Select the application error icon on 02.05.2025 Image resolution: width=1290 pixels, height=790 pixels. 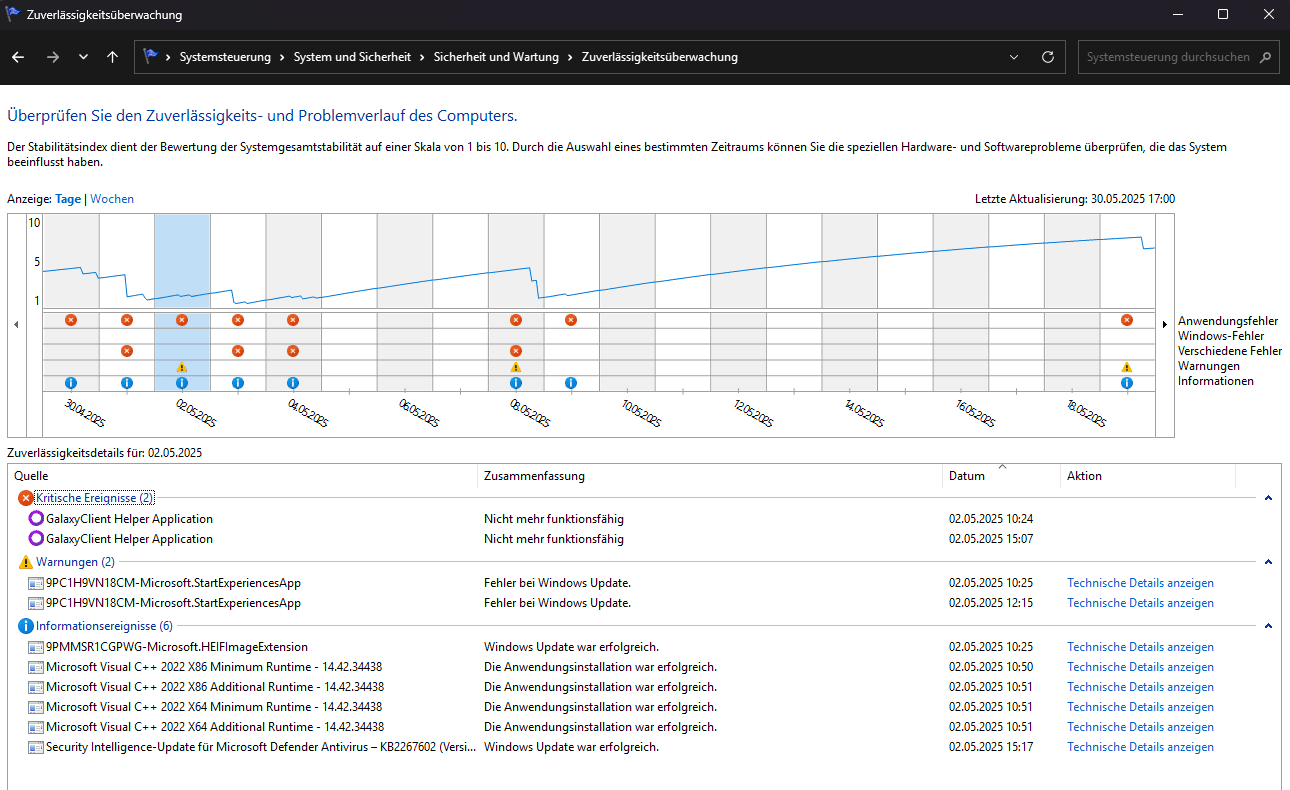[182, 320]
